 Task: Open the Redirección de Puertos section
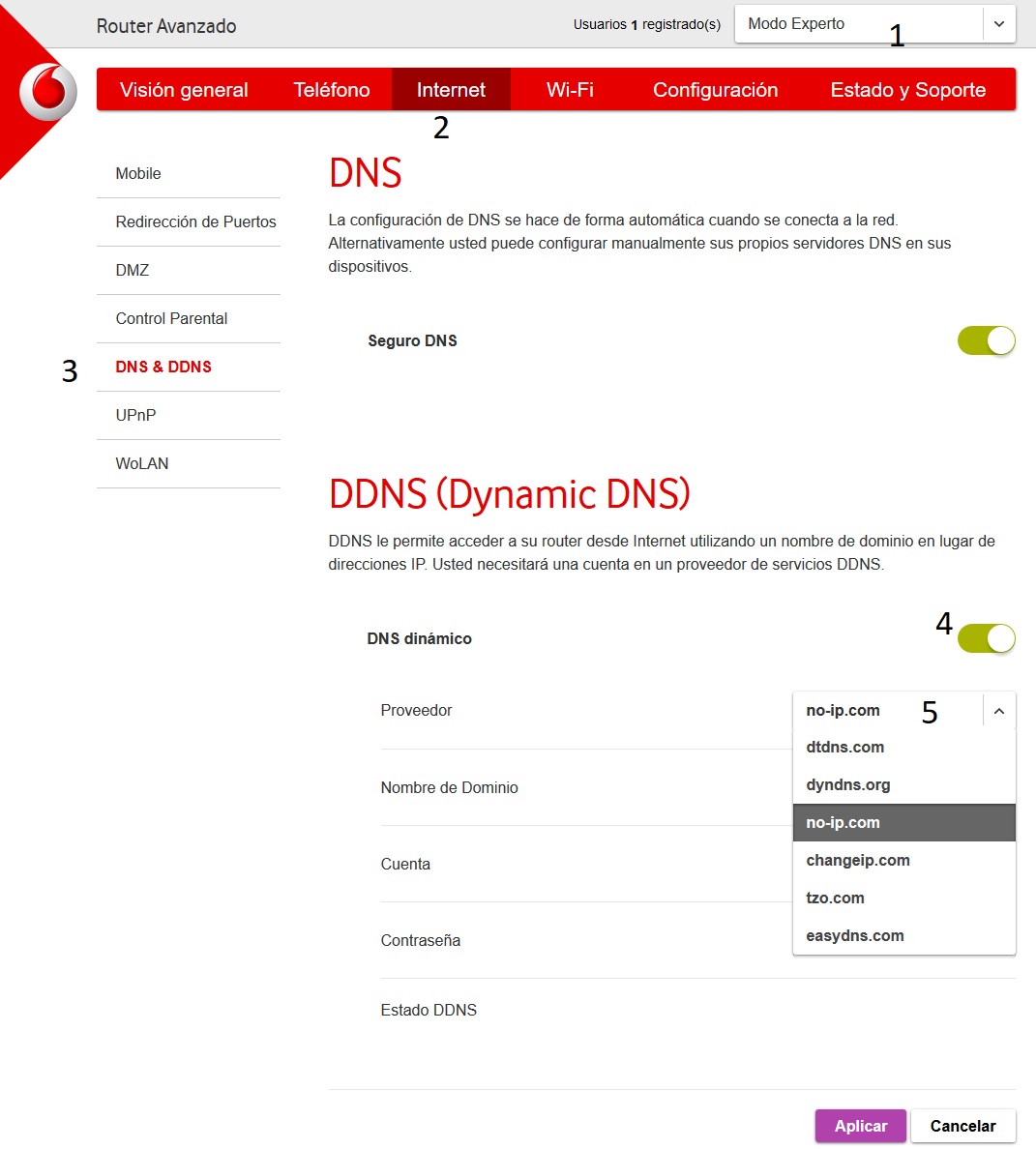[195, 221]
